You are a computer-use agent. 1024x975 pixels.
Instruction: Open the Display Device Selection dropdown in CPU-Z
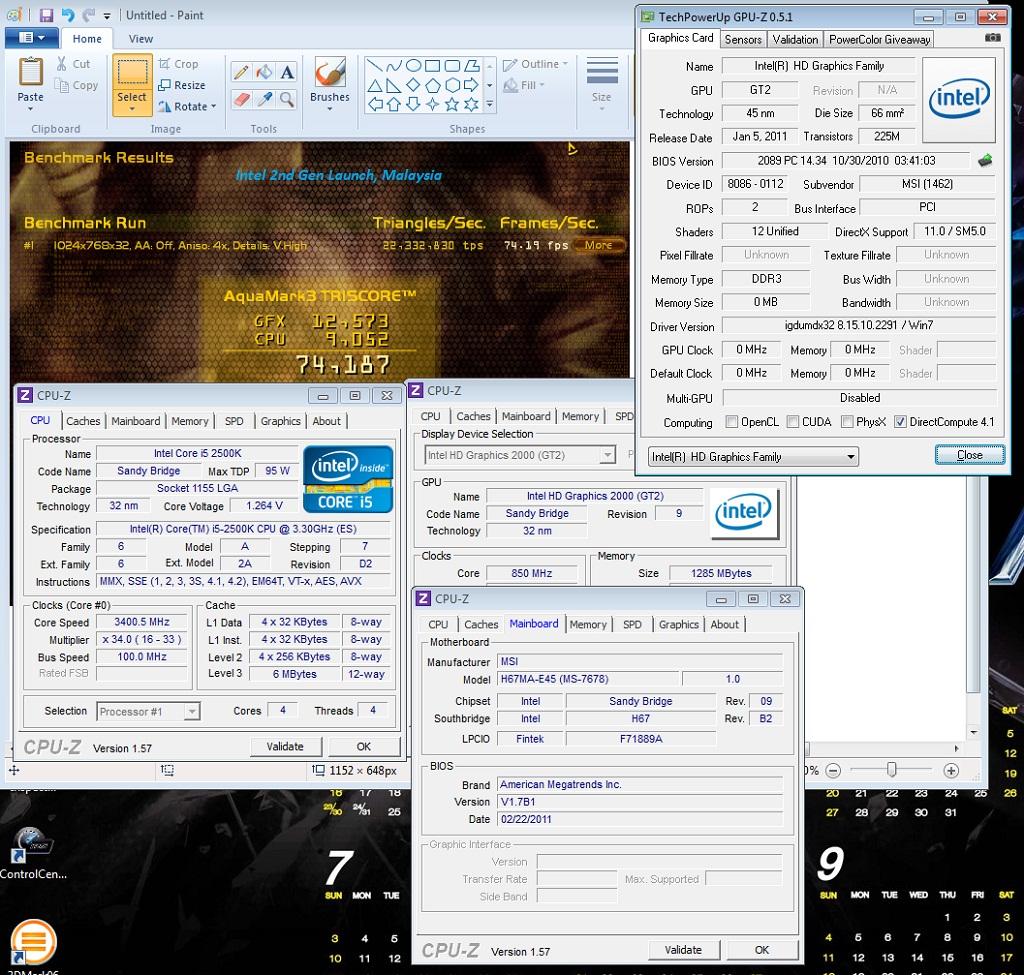coord(608,455)
